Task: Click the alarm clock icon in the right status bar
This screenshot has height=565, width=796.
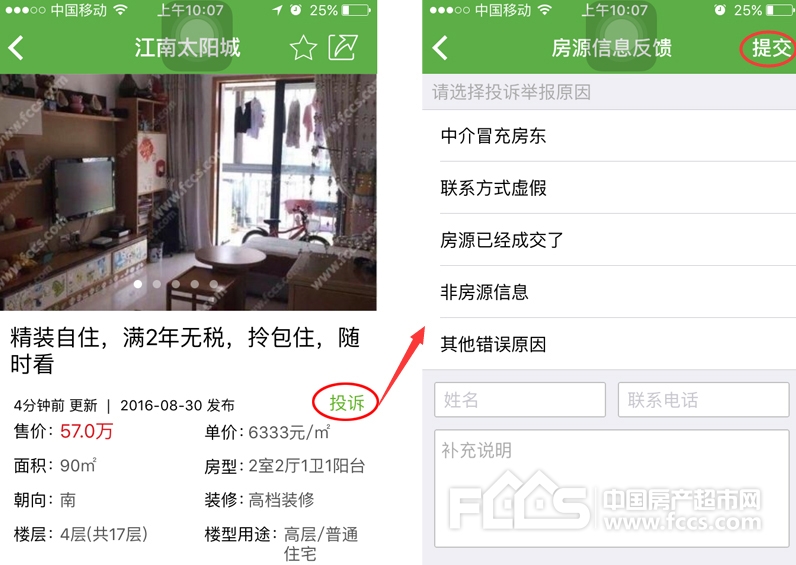Action: [x=720, y=10]
